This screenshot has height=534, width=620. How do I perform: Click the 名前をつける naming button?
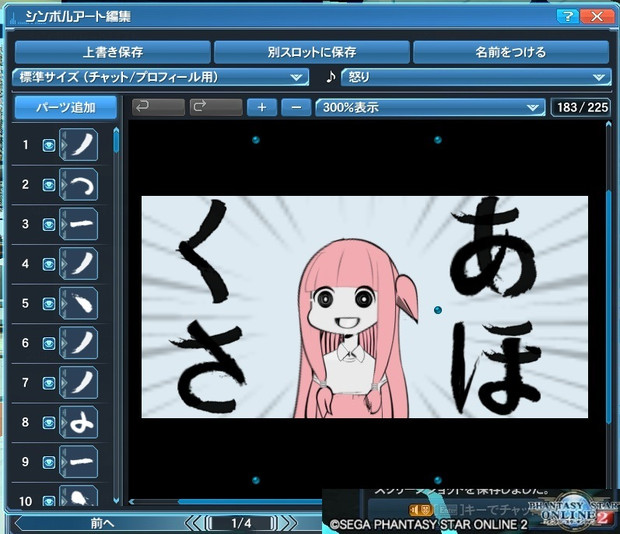tap(510, 52)
